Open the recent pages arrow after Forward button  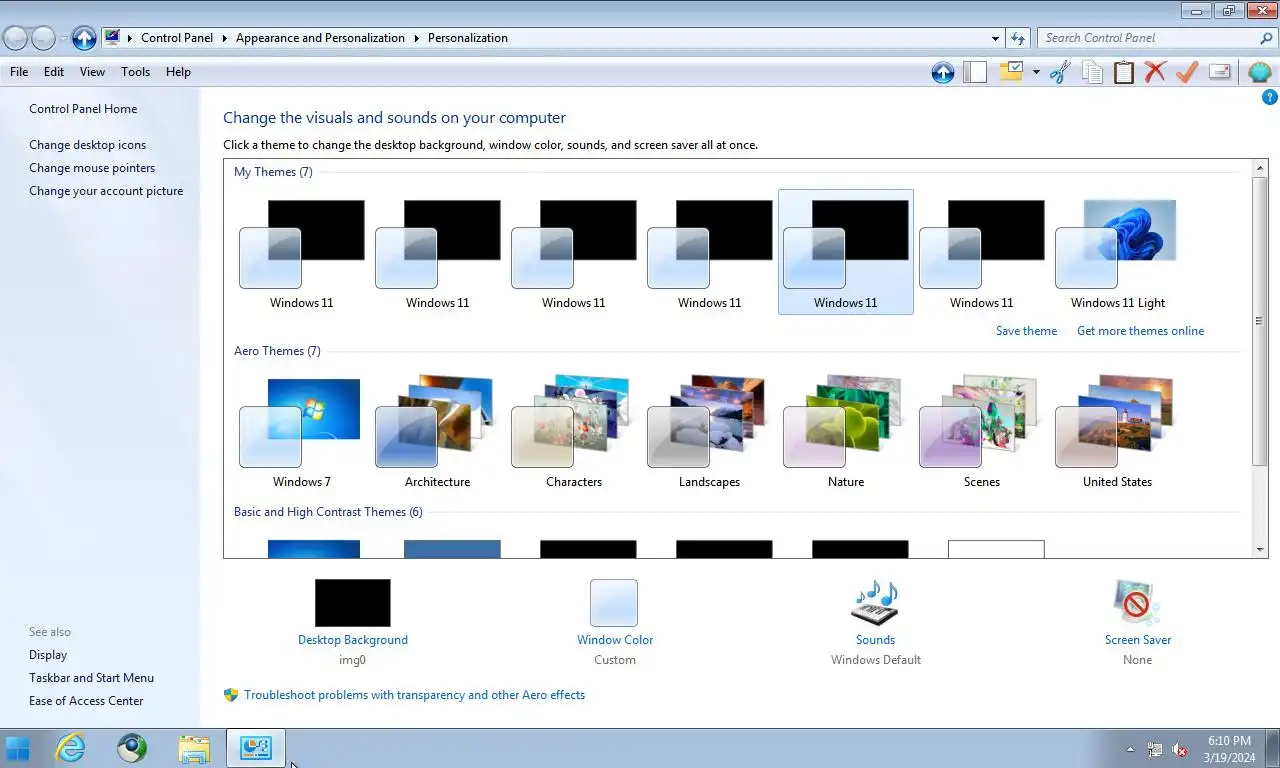pyautogui.click(x=63, y=38)
